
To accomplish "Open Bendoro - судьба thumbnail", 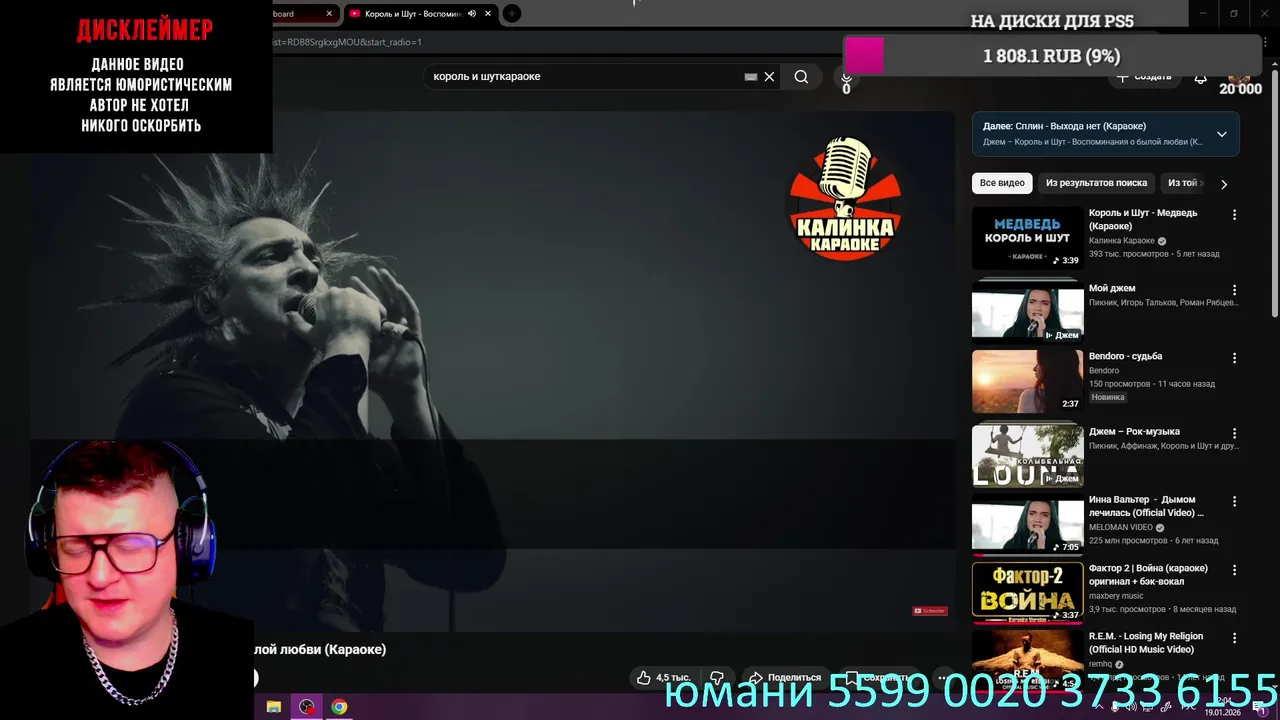I will (x=1027, y=381).
